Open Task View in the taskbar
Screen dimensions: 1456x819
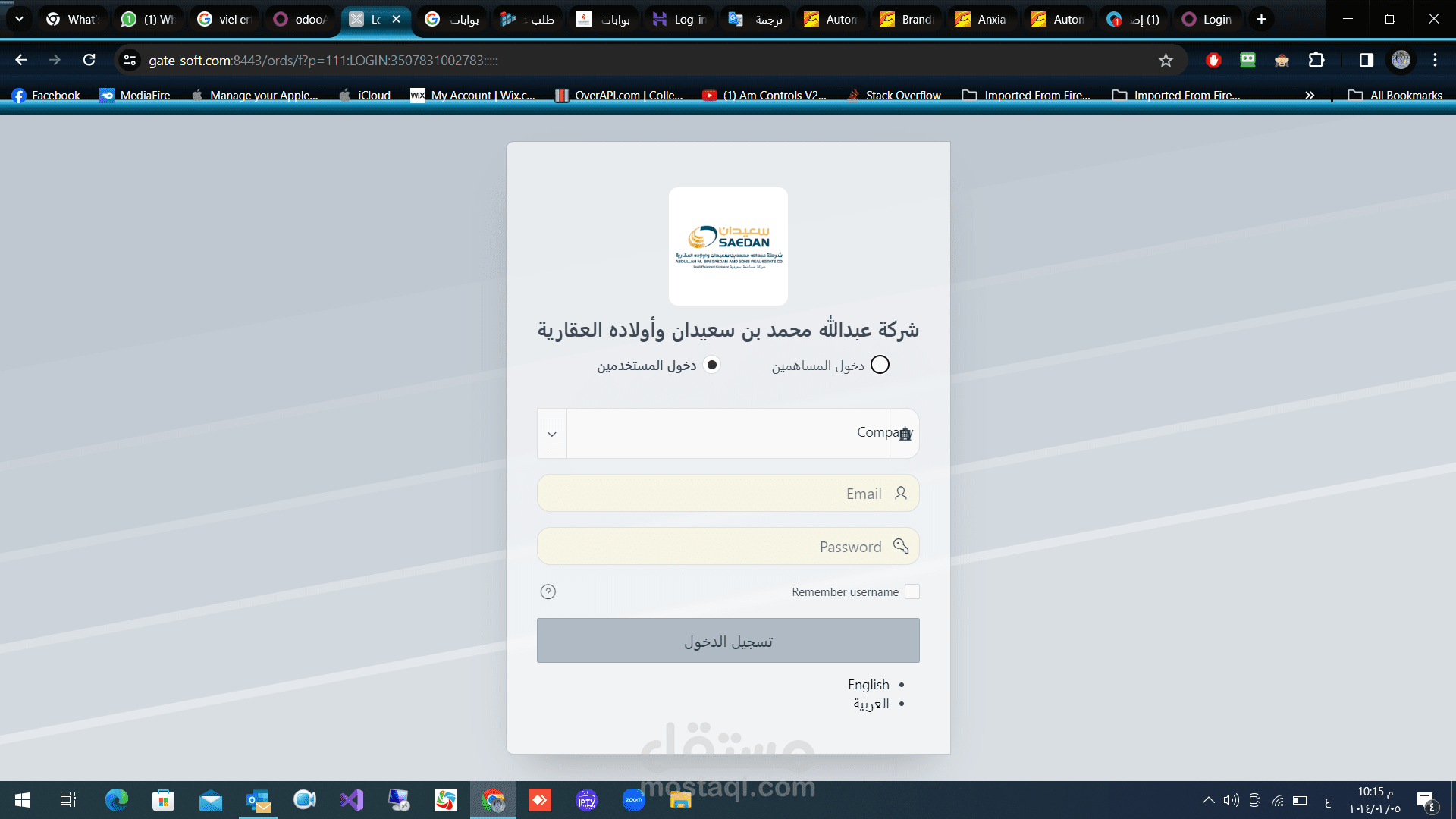point(68,800)
